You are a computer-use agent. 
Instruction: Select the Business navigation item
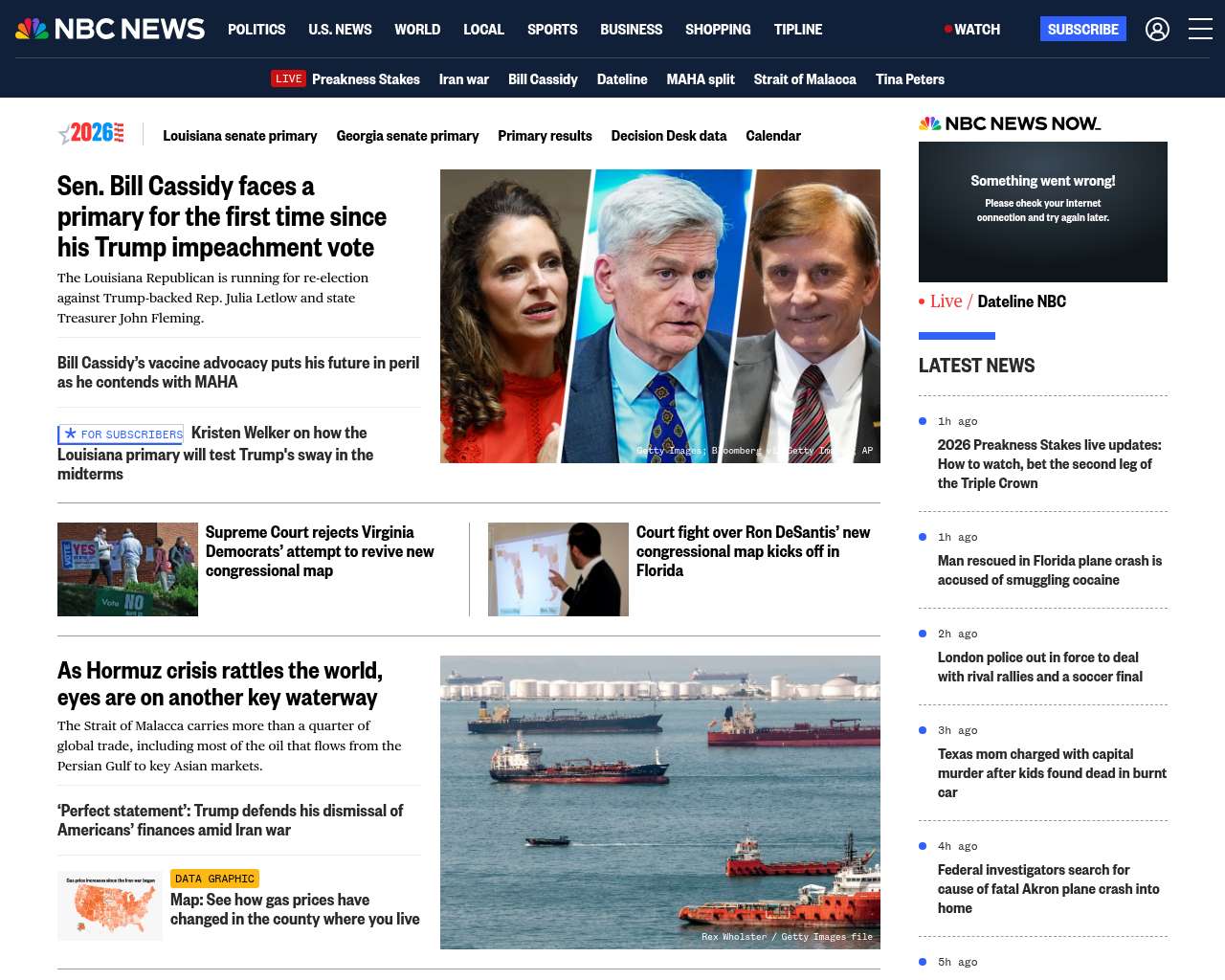click(631, 30)
